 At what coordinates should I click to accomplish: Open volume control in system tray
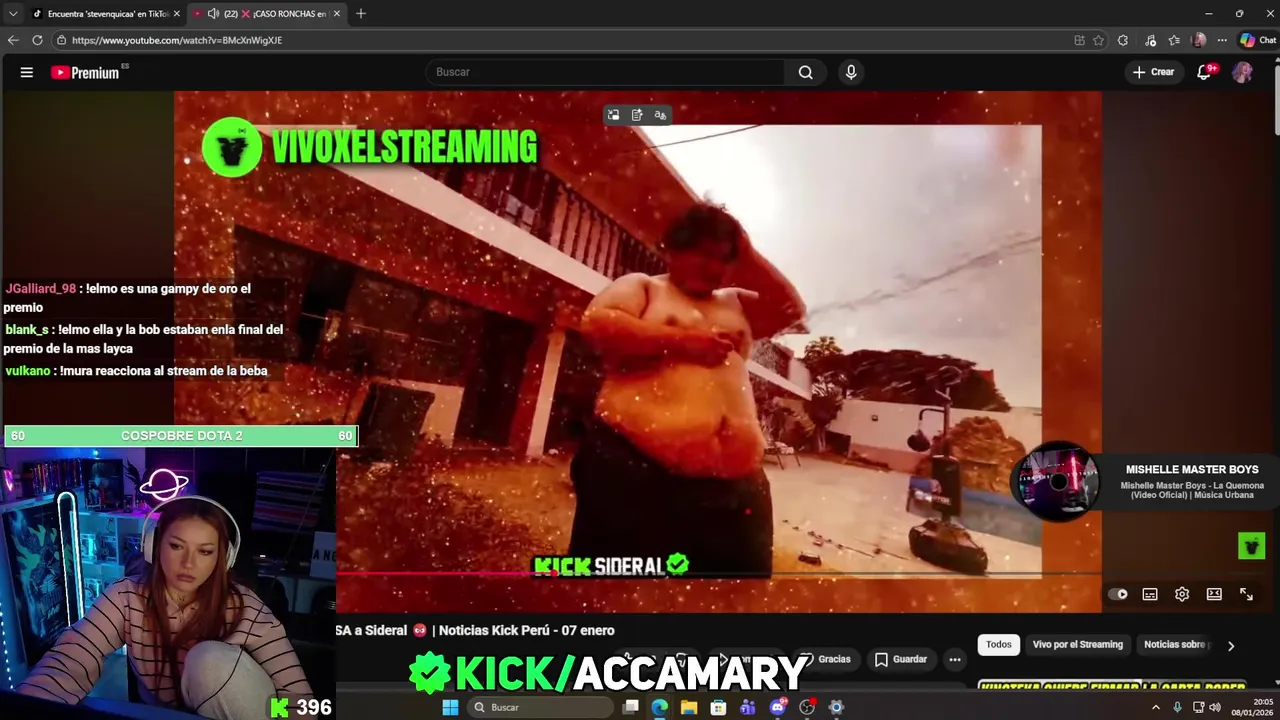[x=1215, y=707]
